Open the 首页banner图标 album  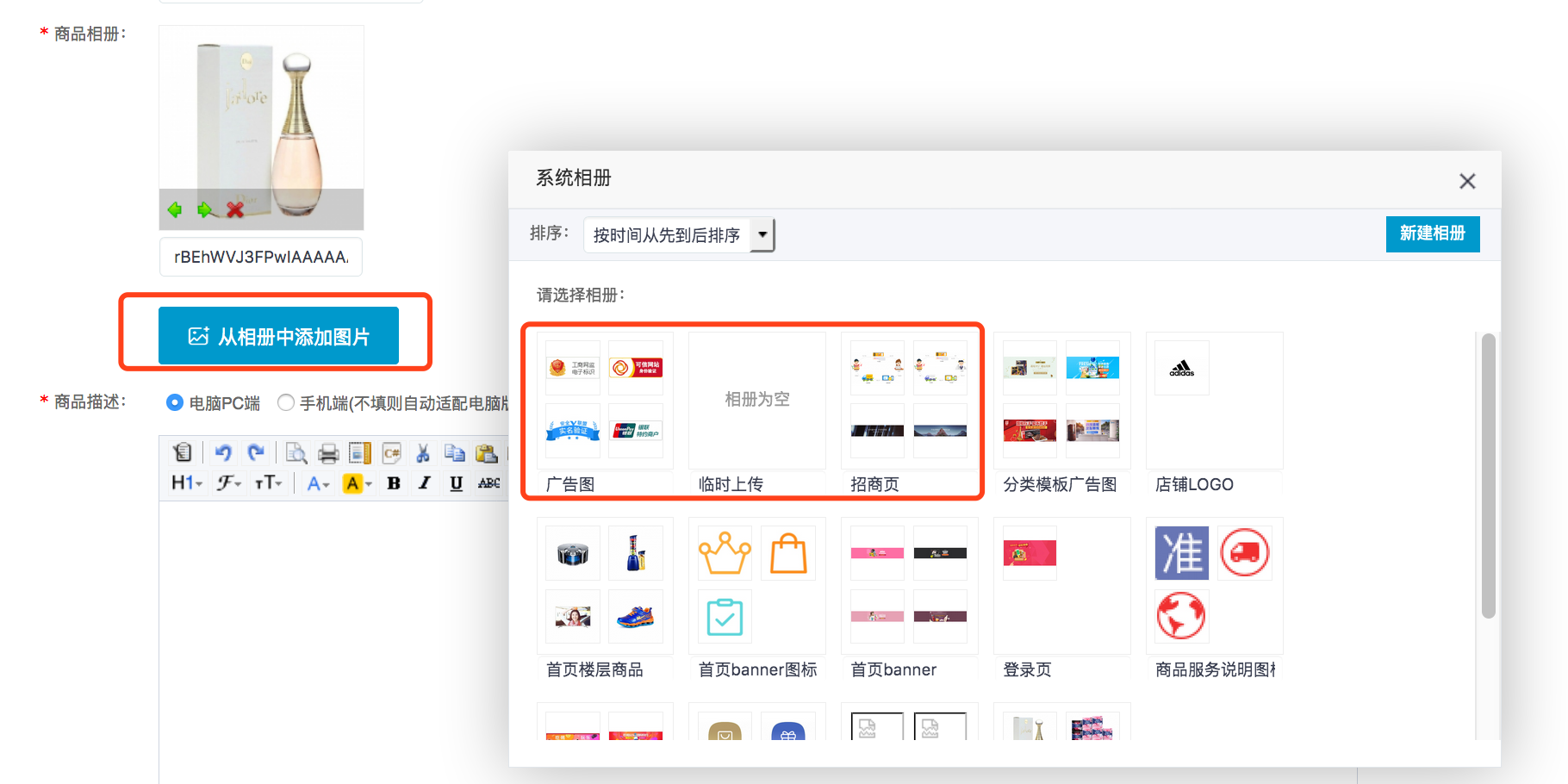click(756, 585)
